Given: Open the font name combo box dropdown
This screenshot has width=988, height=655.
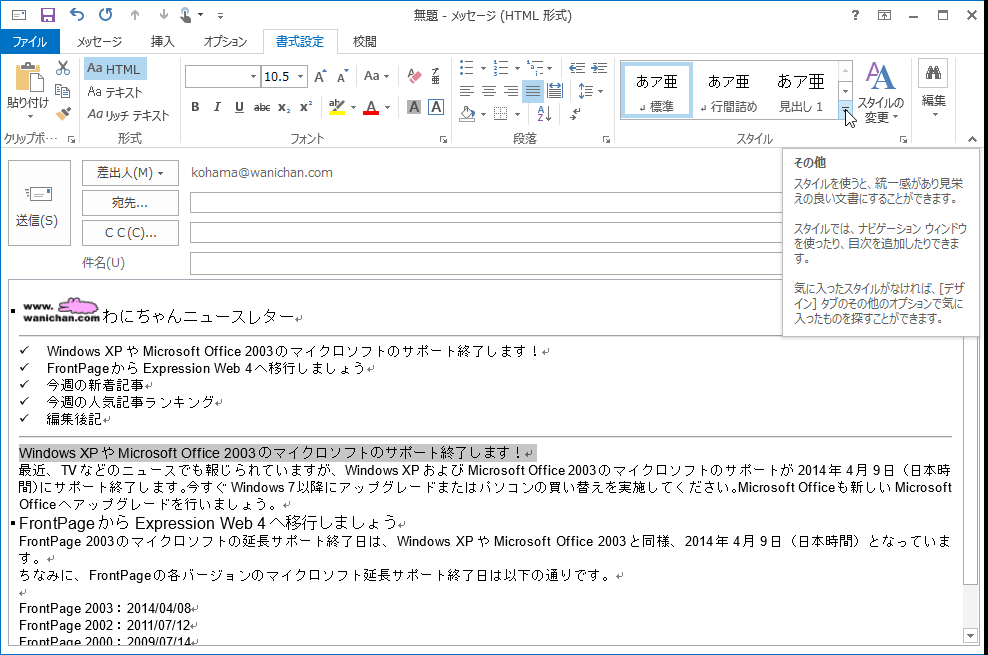Looking at the screenshot, I should point(253,76).
